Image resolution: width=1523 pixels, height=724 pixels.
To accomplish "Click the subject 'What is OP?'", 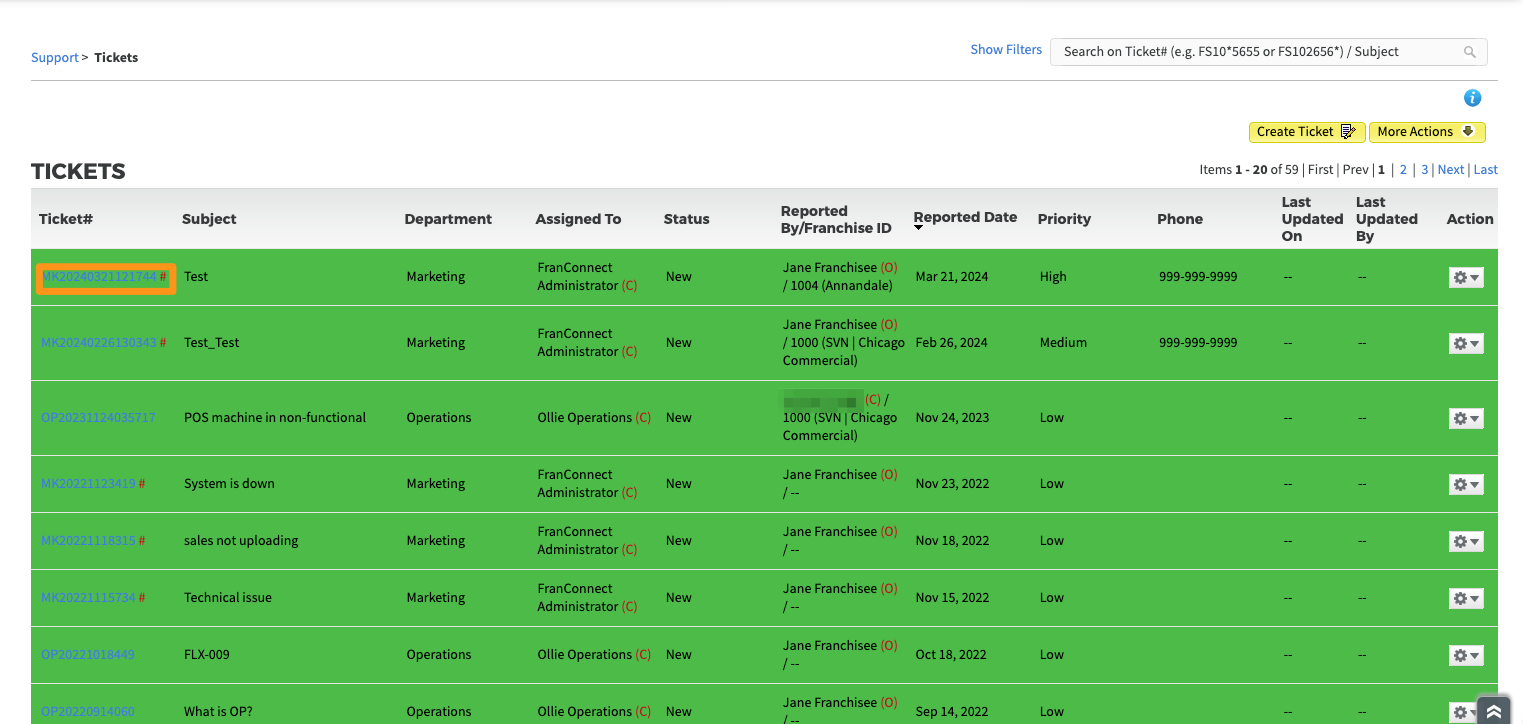I will [x=218, y=712].
